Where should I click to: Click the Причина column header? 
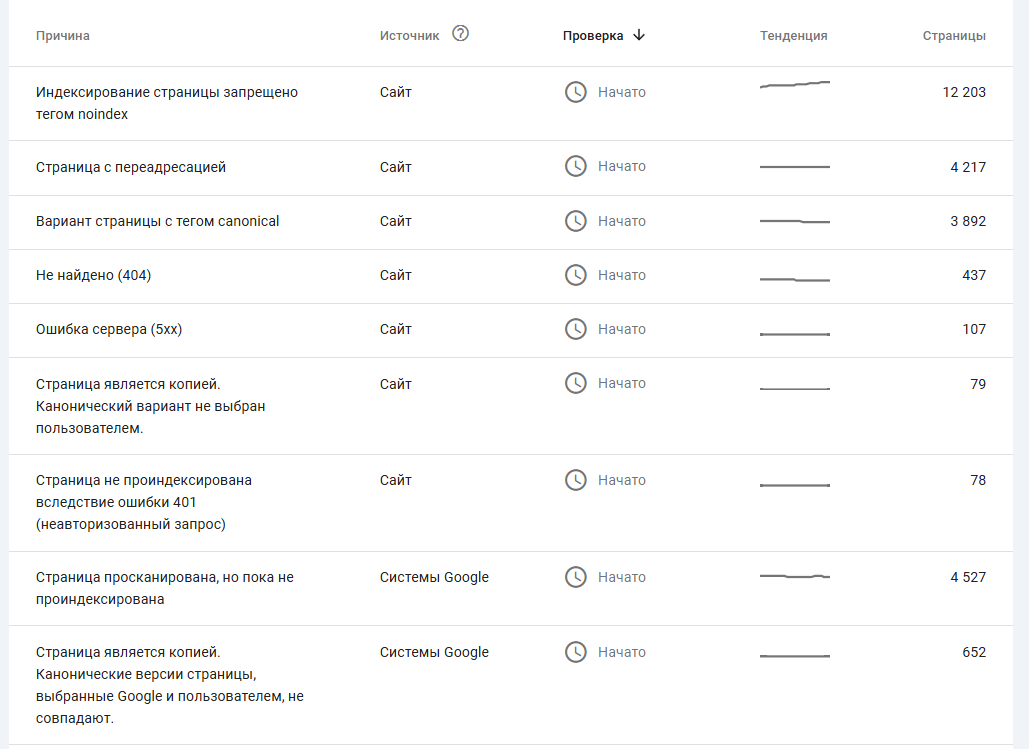click(x=62, y=36)
